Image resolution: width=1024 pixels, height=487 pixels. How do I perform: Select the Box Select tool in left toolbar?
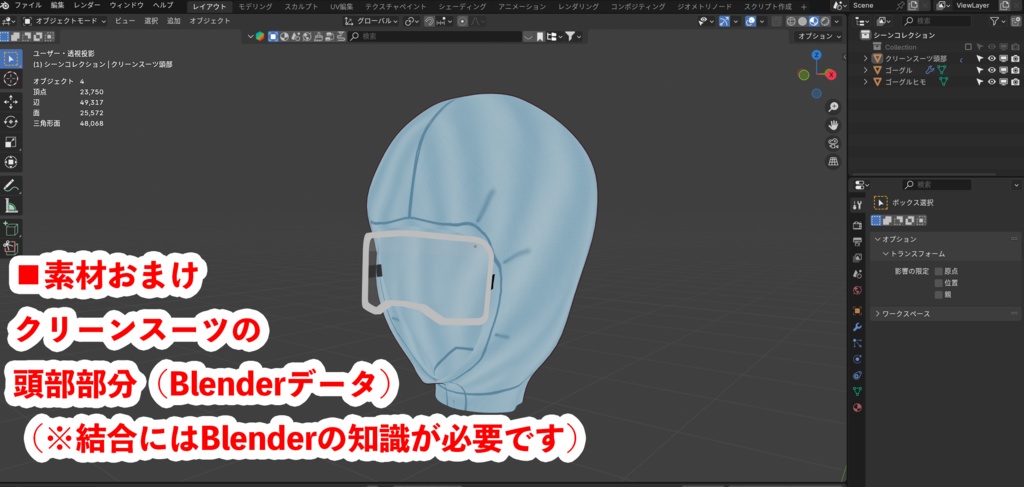(x=11, y=59)
